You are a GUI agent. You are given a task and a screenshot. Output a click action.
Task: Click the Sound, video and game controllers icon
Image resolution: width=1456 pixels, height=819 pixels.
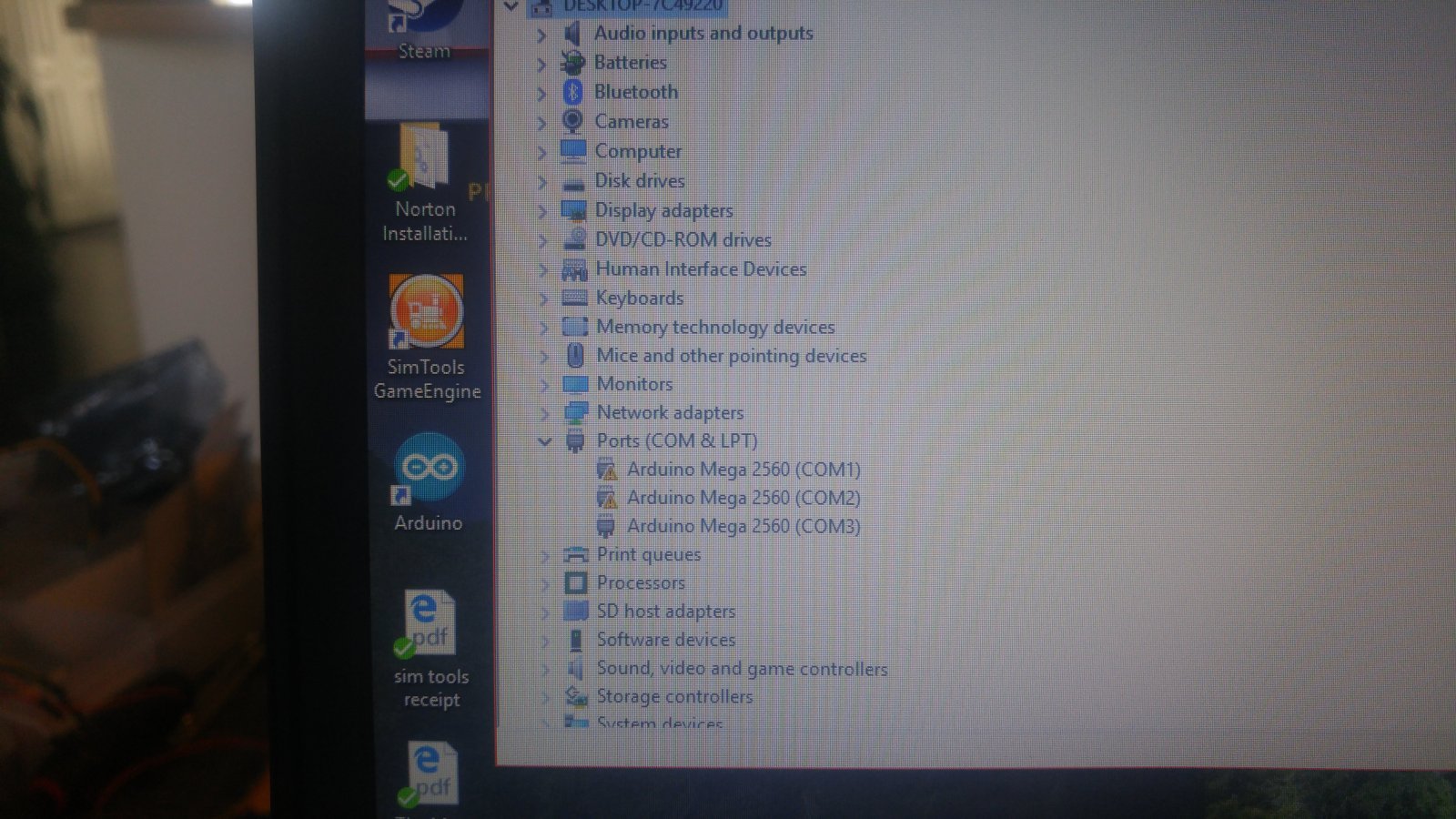pyautogui.click(x=575, y=669)
